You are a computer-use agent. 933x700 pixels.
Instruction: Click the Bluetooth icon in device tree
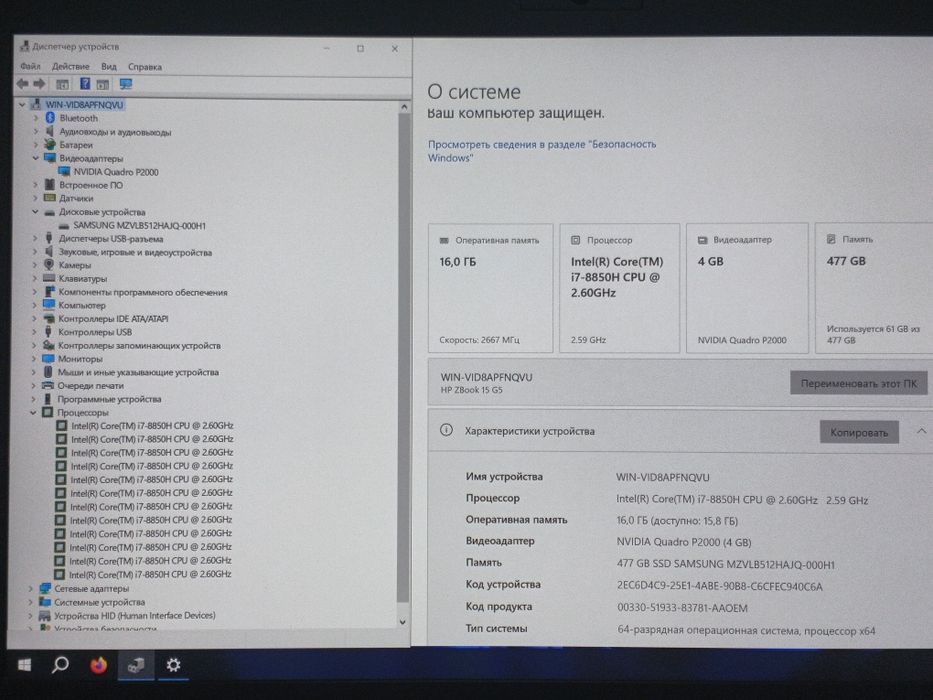click(50, 118)
